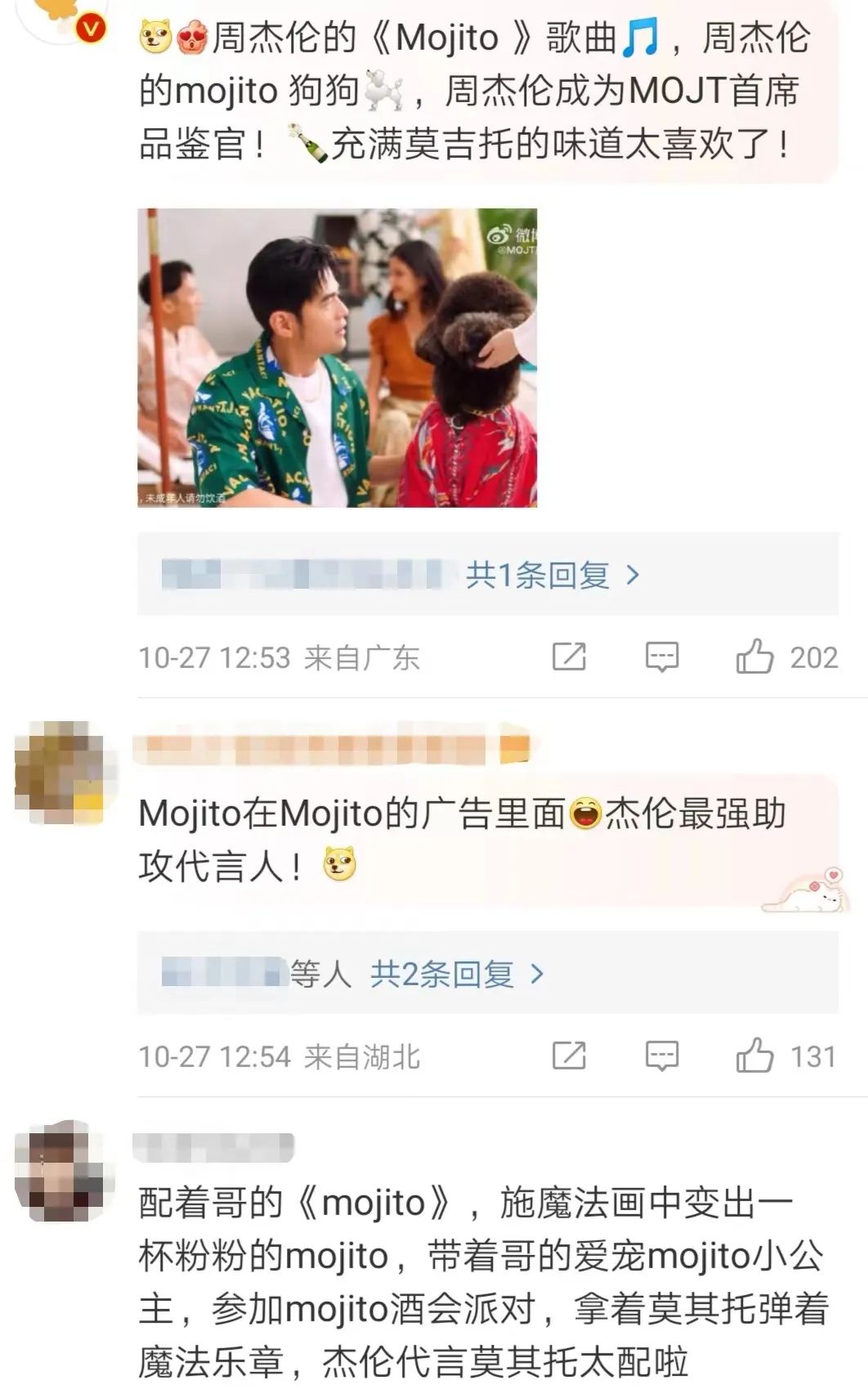Reply to the 10-27 12:53 comment
868x1399 pixels.
click(661, 657)
